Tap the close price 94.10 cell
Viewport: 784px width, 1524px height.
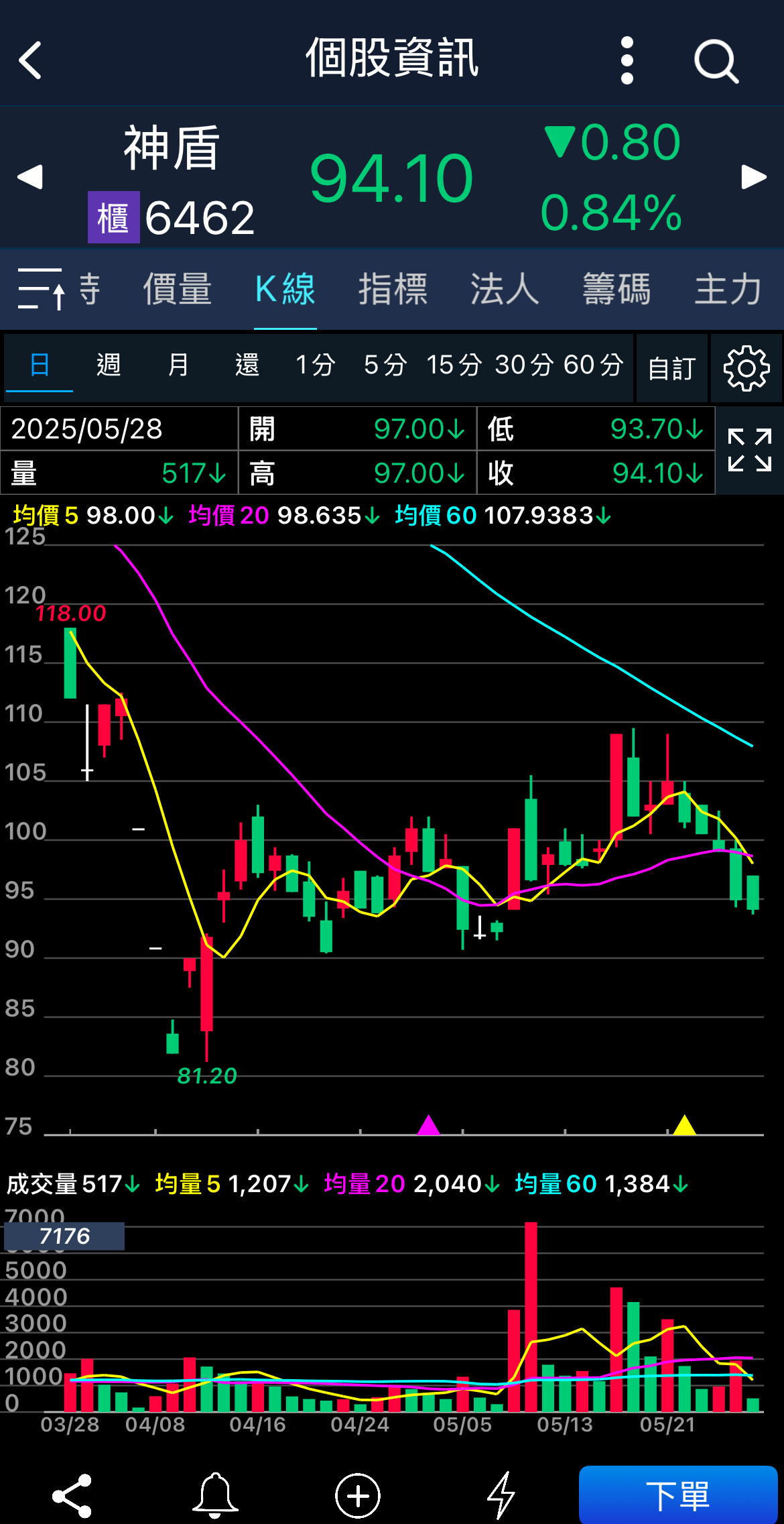click(x=596, y=473)
